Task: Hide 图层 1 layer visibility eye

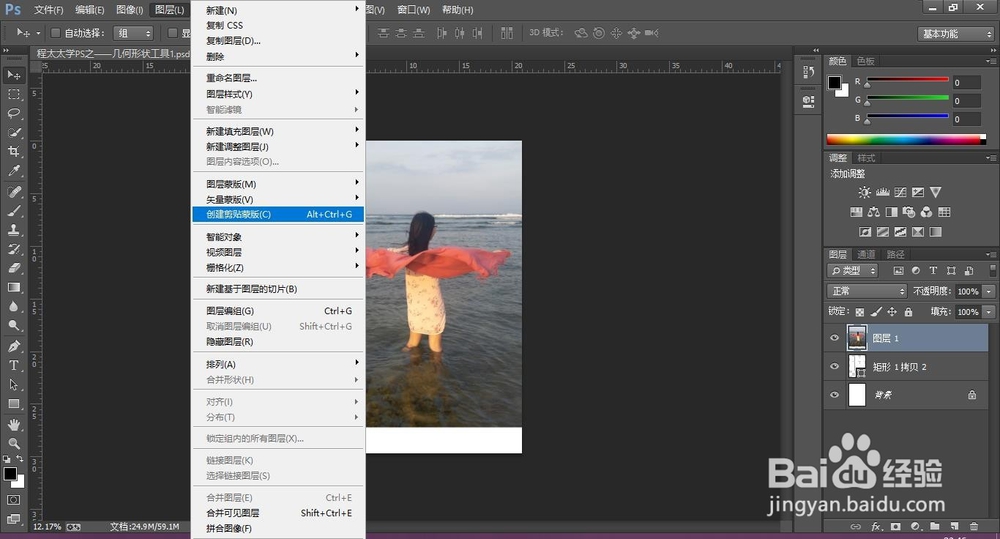Action: pyautogui.click(x=834, y=338)
